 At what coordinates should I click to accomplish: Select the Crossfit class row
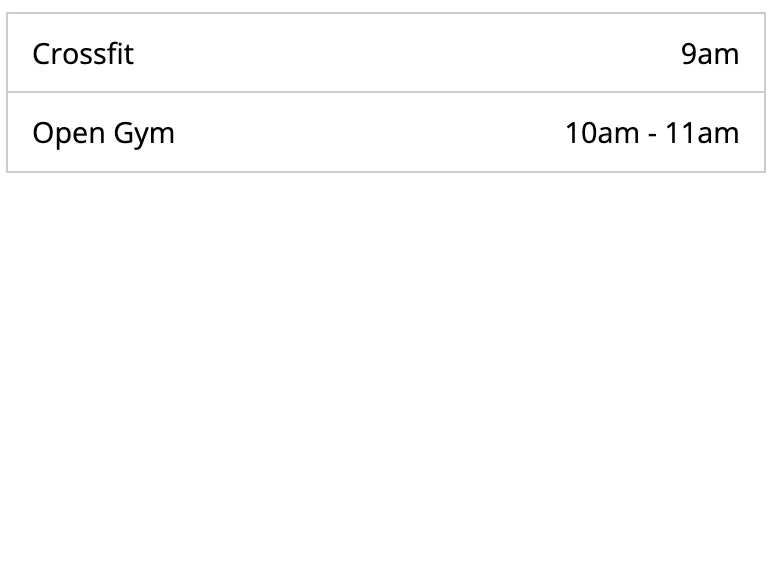(x=386, y=53)
